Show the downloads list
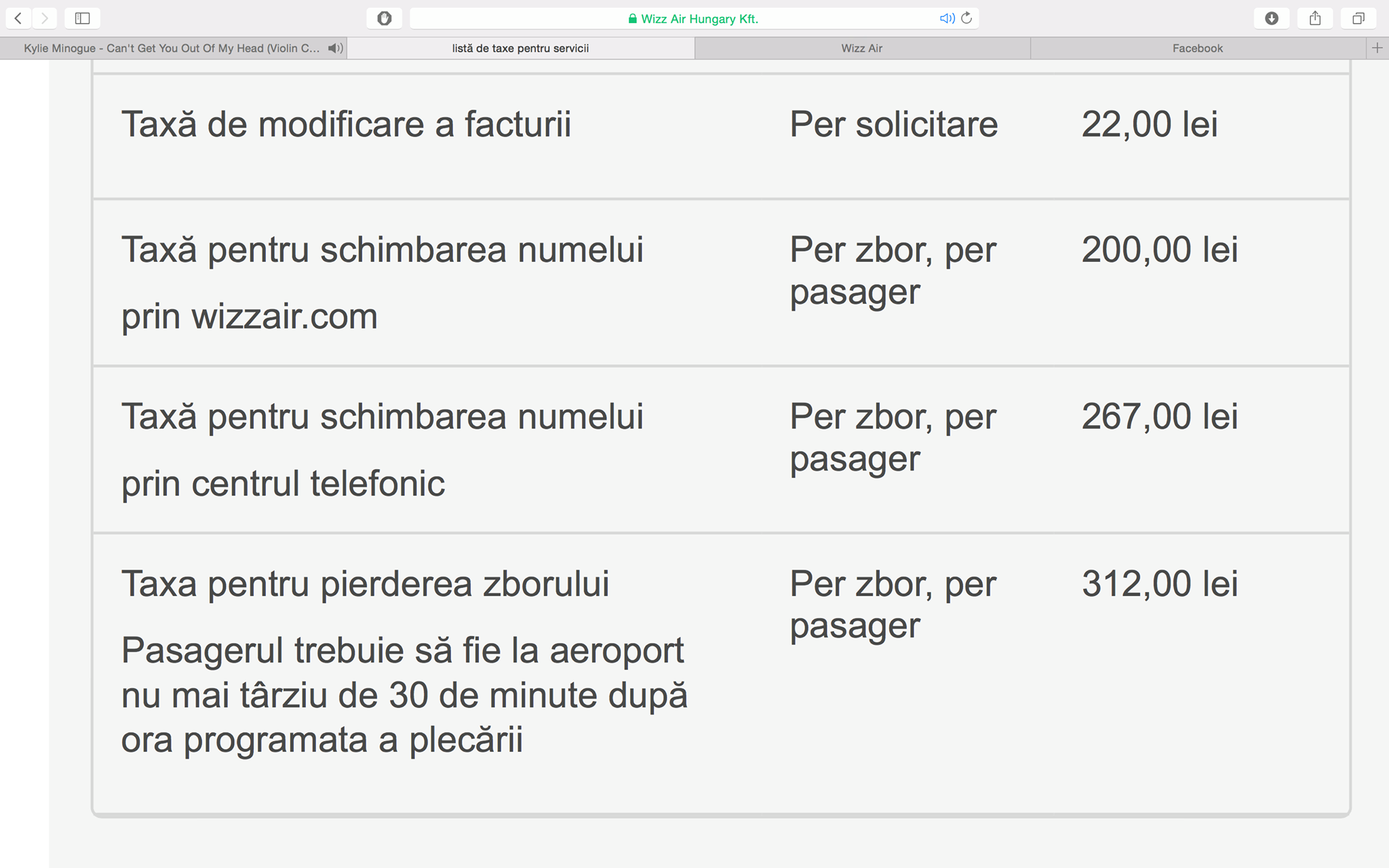The image size is (1389, 868). (1272, 18)
